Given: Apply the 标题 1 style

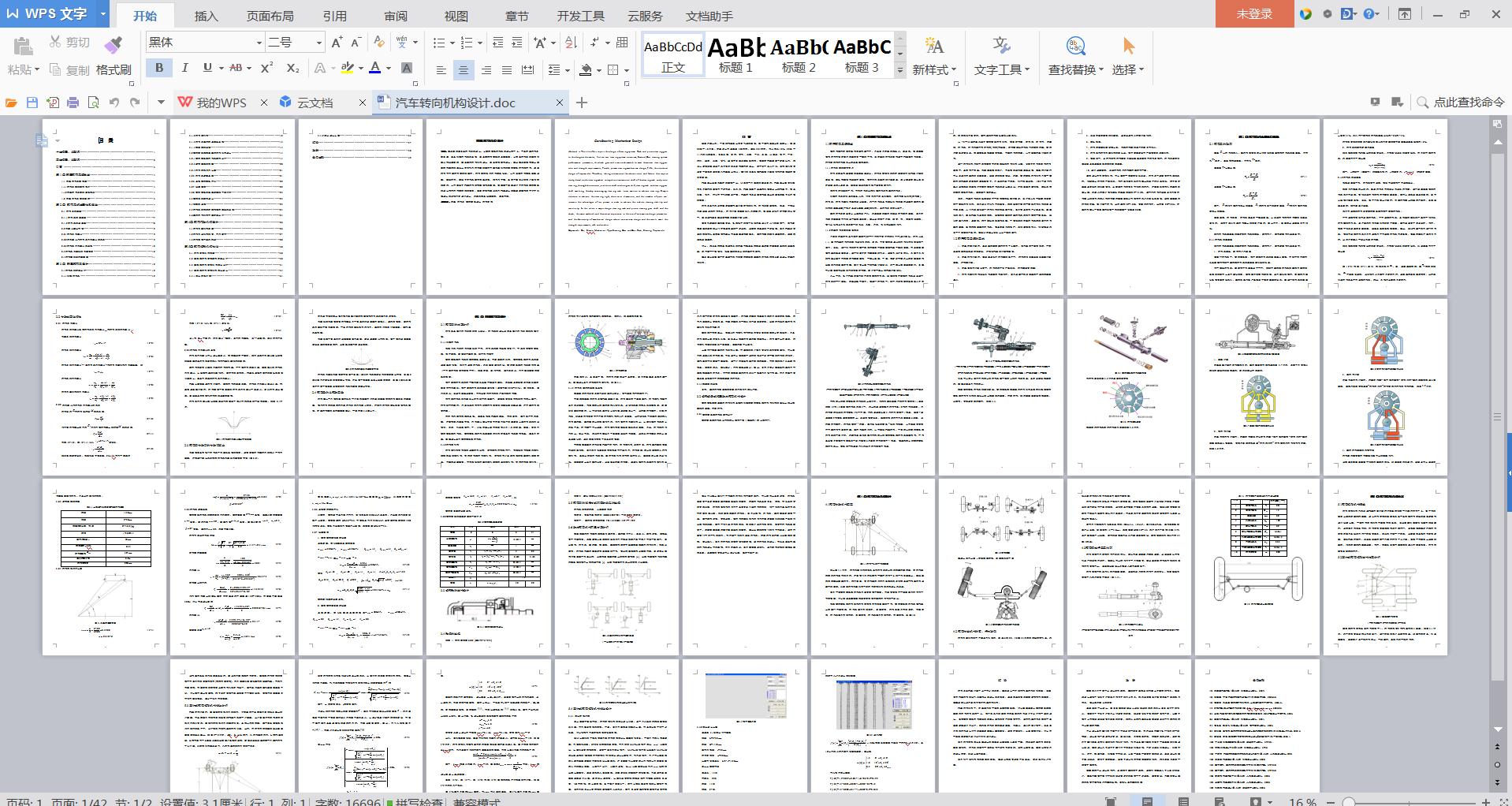Looking at the screenshot, I should (736, 54).
